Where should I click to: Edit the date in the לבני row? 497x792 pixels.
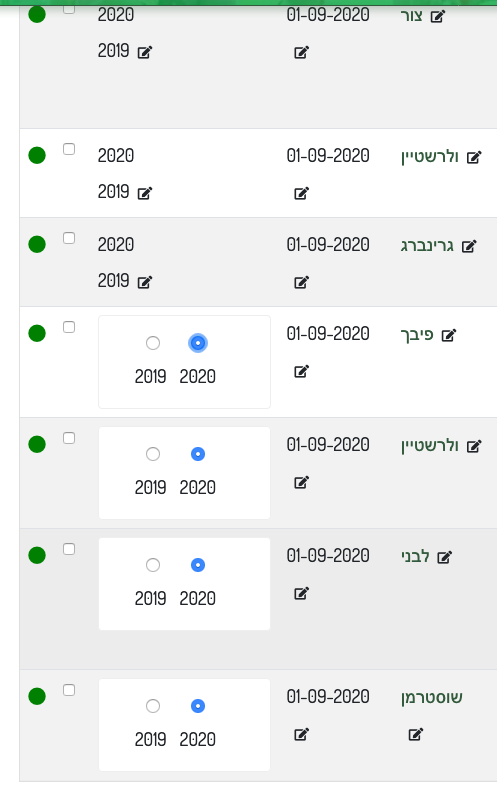pyautogui.click(x=301, y=593)
